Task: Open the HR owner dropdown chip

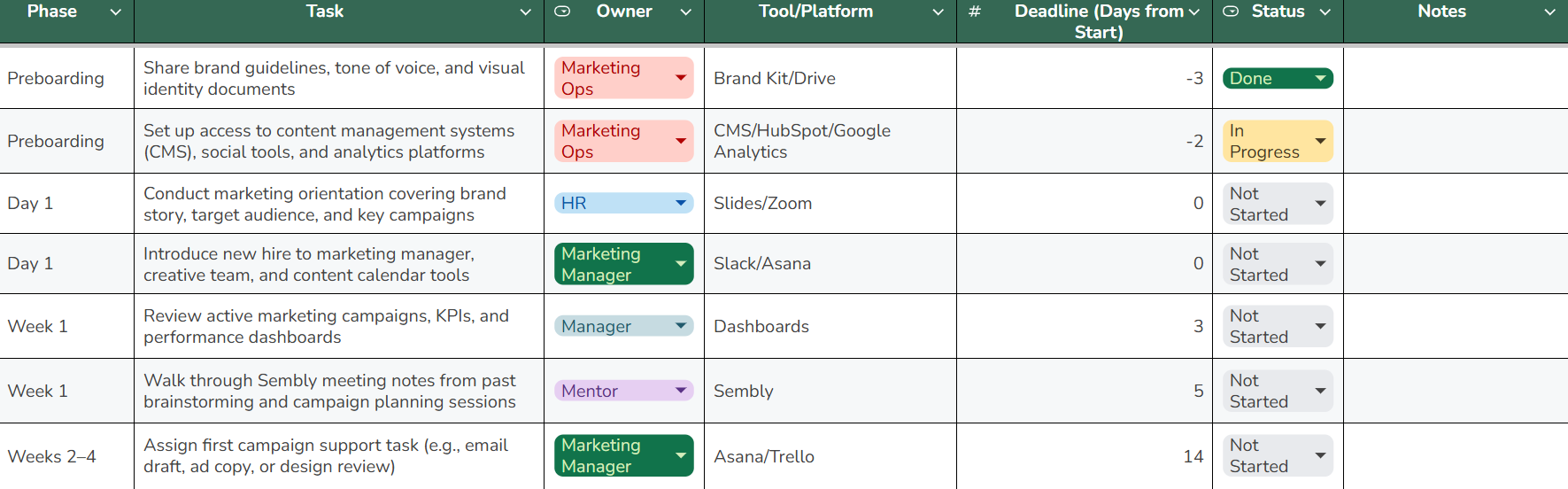Action: [623, 203]
